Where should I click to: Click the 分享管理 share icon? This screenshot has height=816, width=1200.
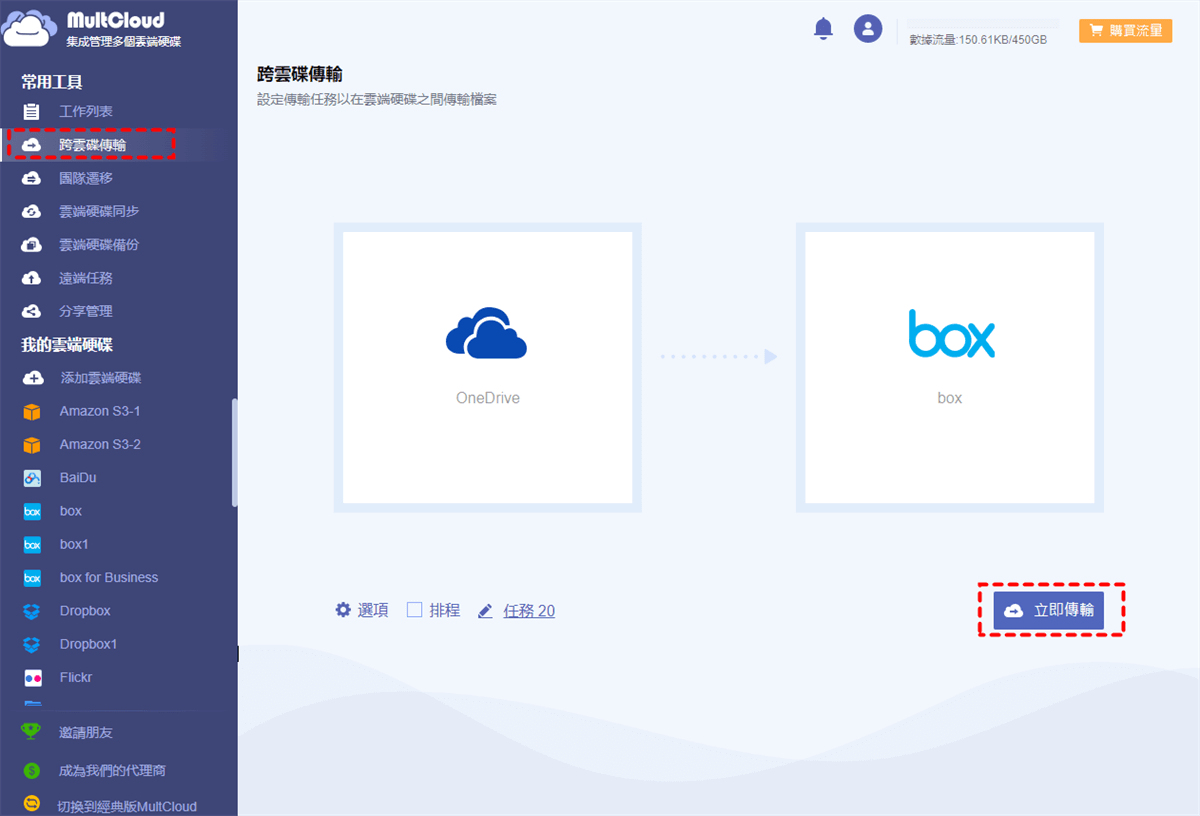[32, 311]
